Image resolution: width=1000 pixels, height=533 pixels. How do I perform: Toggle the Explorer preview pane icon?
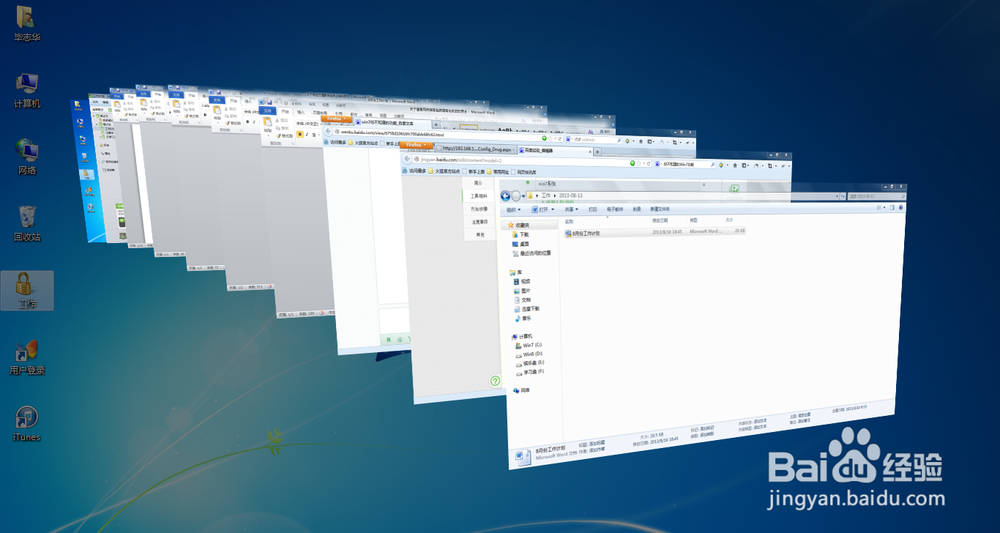point(892,207)
